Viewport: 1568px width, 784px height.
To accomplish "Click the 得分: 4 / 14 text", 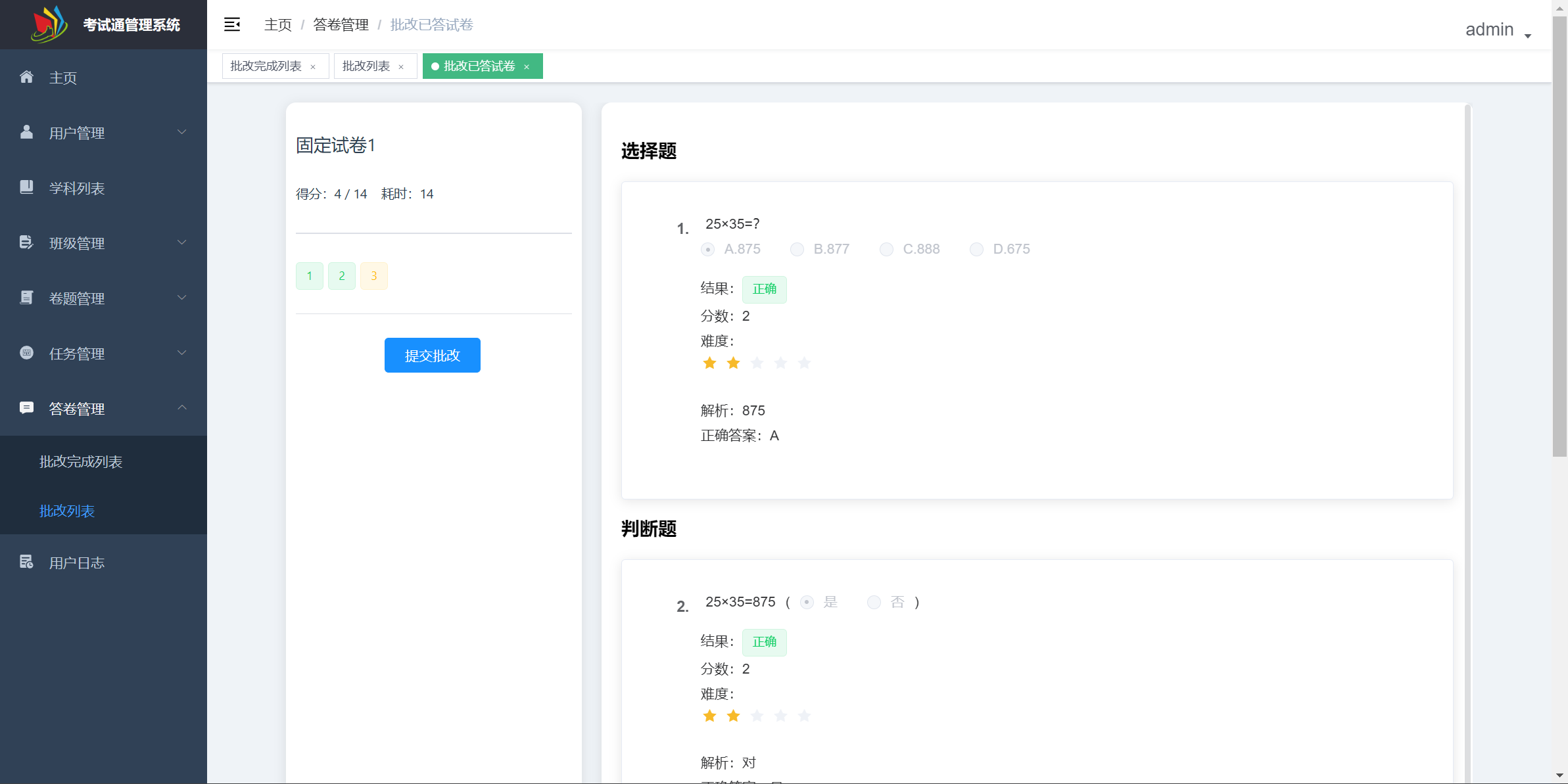I will pyautogui.click(x=331, y=194).
